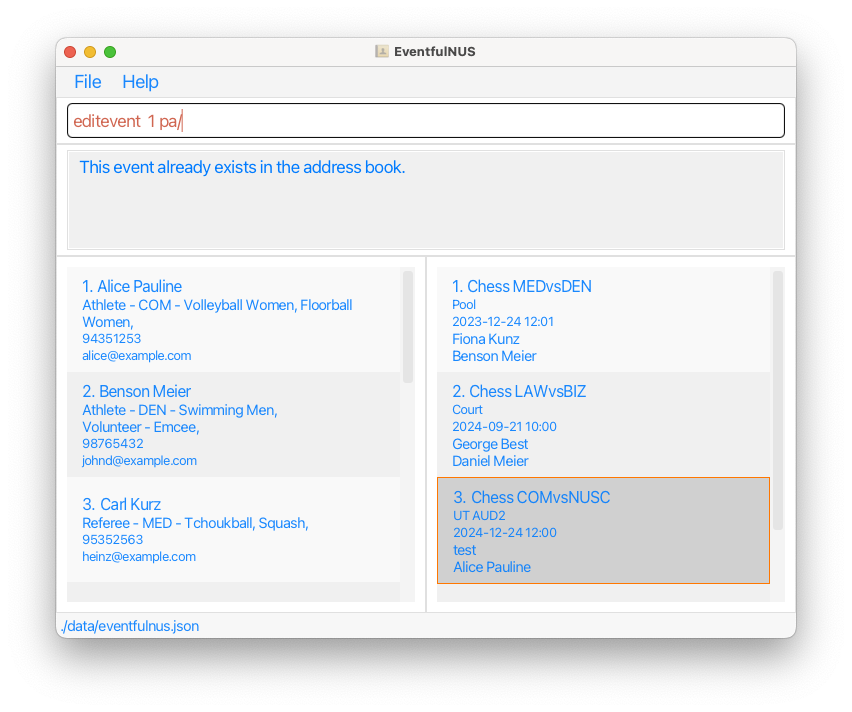Screen dimensions: 852x712
Task: Click 'test' in Chess COMvsNUSC event
Action: click(465, 550)
